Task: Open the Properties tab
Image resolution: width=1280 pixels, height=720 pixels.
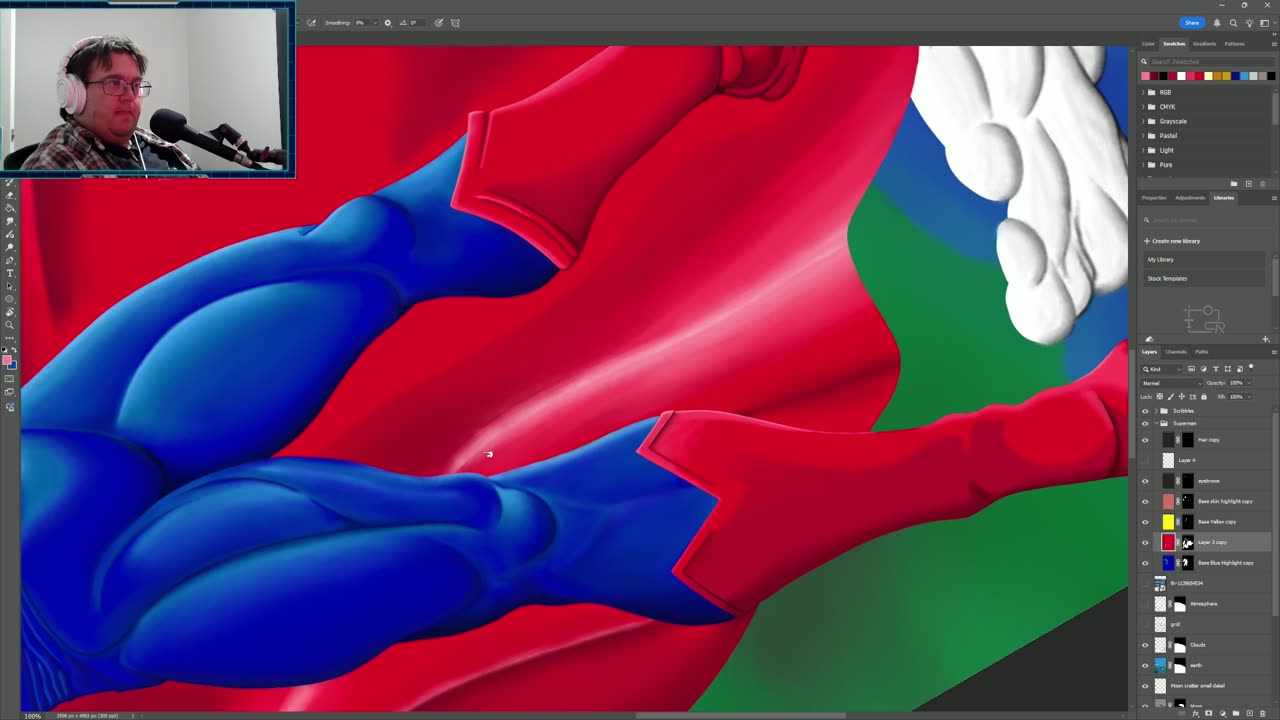Action: click(1154, 198)
